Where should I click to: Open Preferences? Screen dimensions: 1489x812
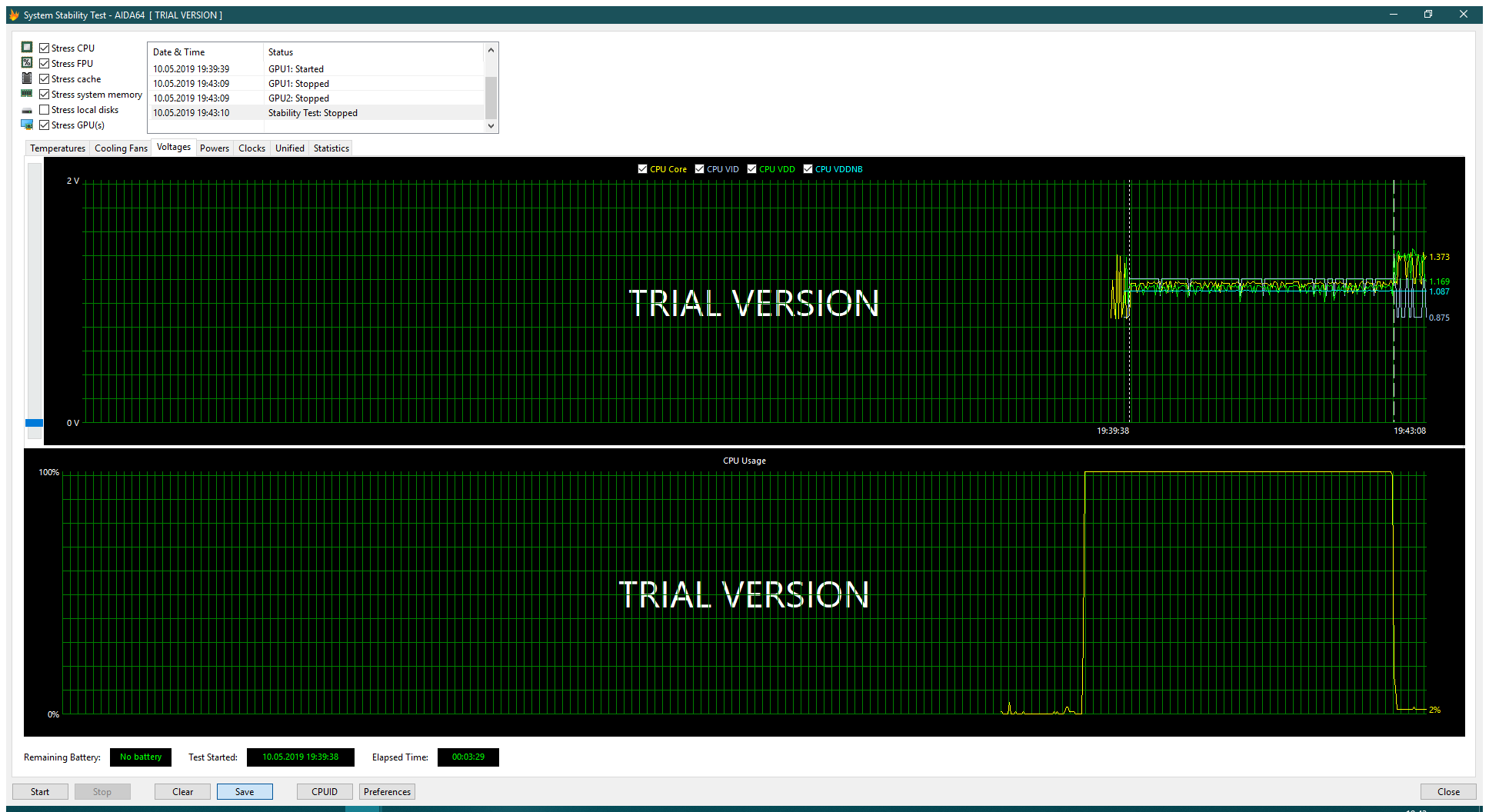point(387,792)
